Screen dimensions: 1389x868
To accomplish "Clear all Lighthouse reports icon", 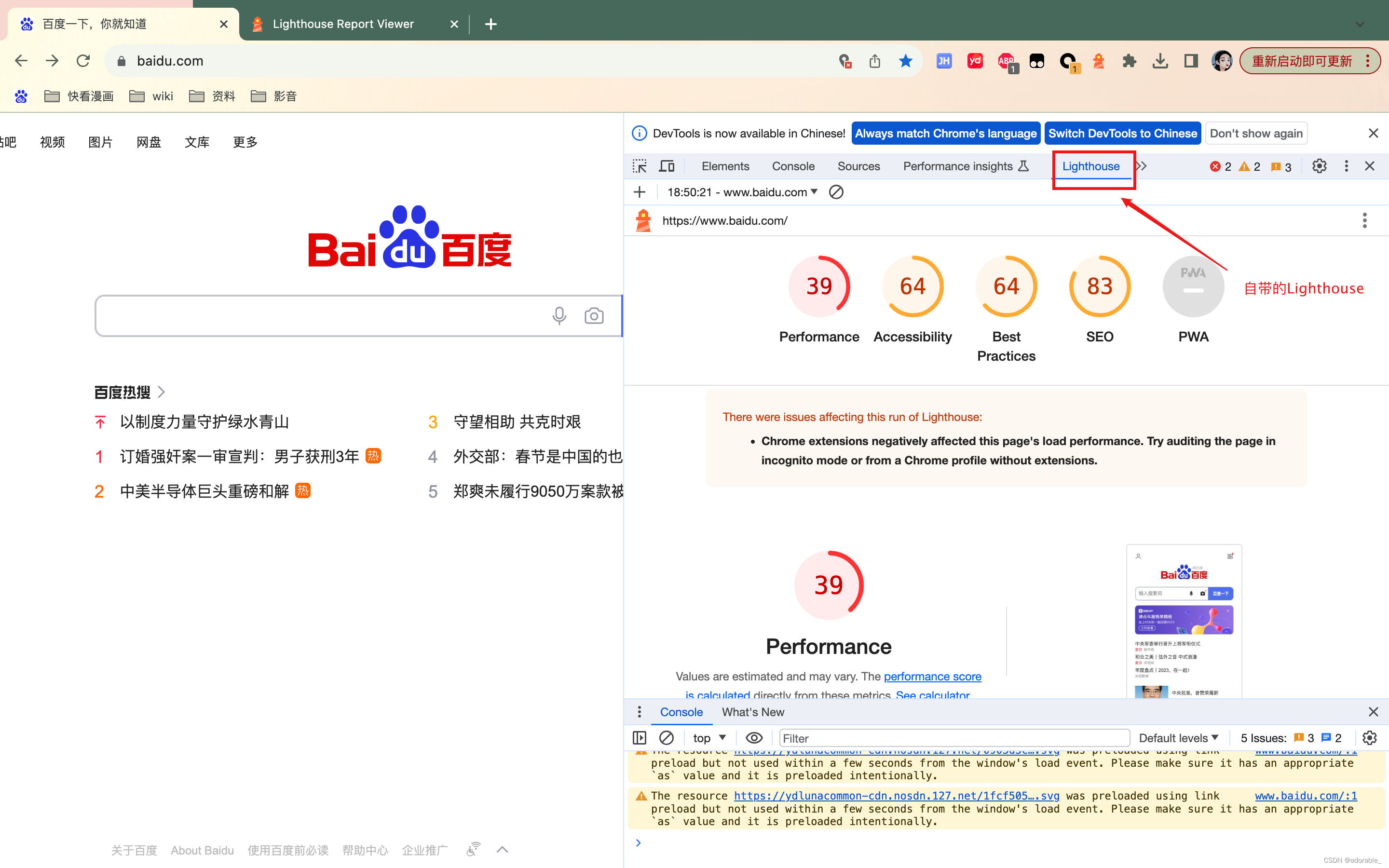I will 836,192.
